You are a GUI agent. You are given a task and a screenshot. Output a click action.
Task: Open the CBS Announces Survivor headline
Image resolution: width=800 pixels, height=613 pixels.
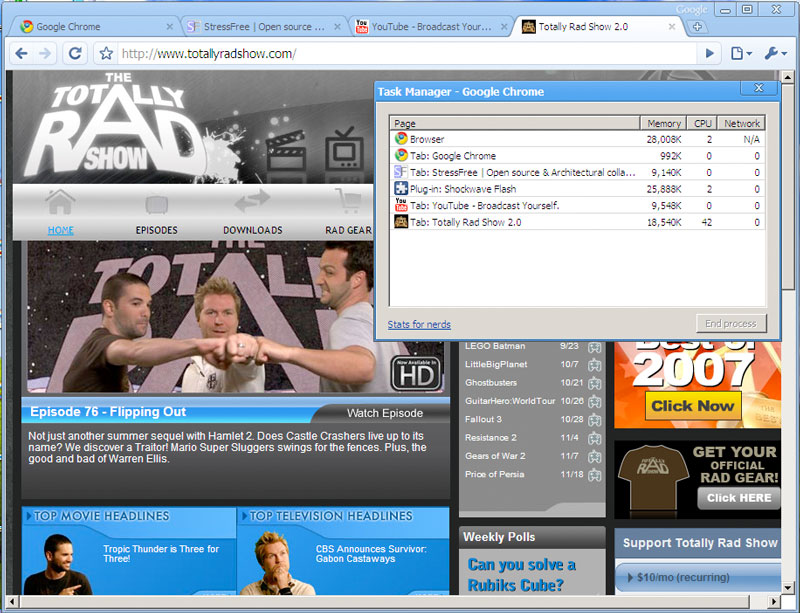pyautogui.click(x=371, y=553)
